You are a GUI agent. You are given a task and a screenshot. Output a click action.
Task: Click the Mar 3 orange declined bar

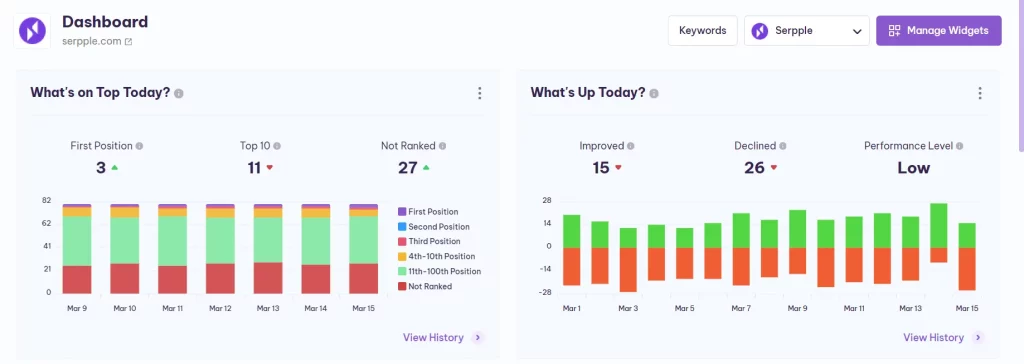click(628, 270)
